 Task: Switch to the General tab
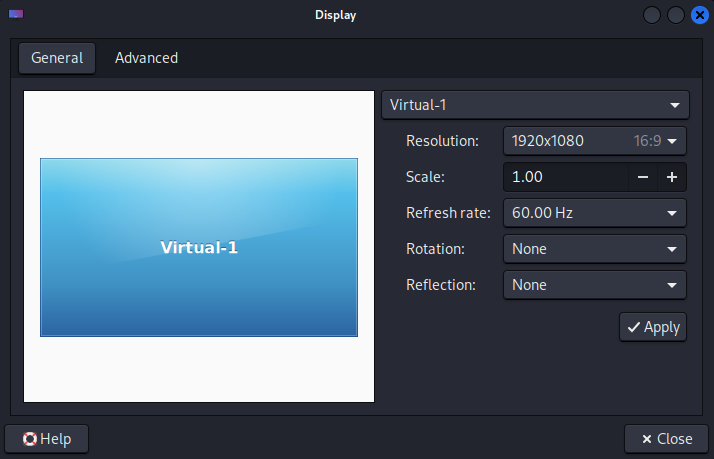57,58
